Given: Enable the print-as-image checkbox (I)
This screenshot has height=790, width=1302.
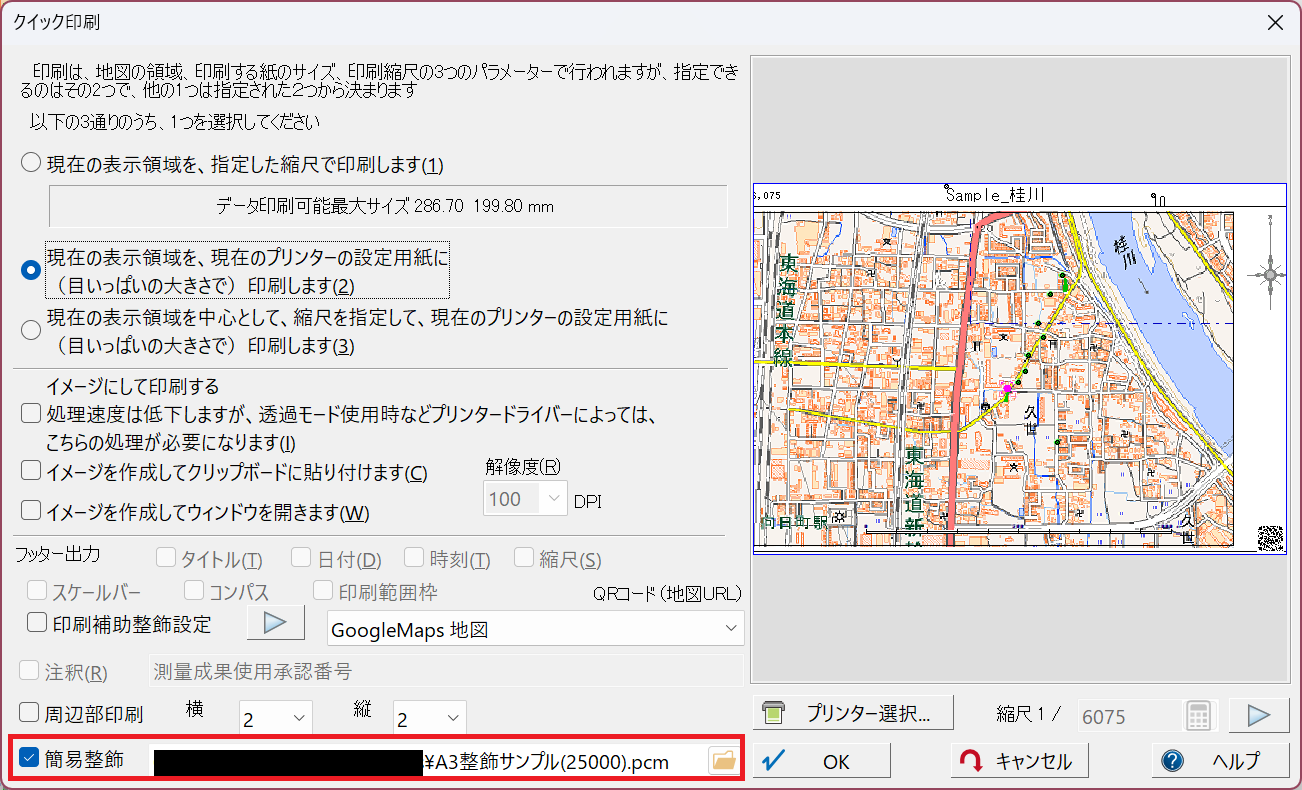Looking at the screenshot, I should click(x=30, y=413).
